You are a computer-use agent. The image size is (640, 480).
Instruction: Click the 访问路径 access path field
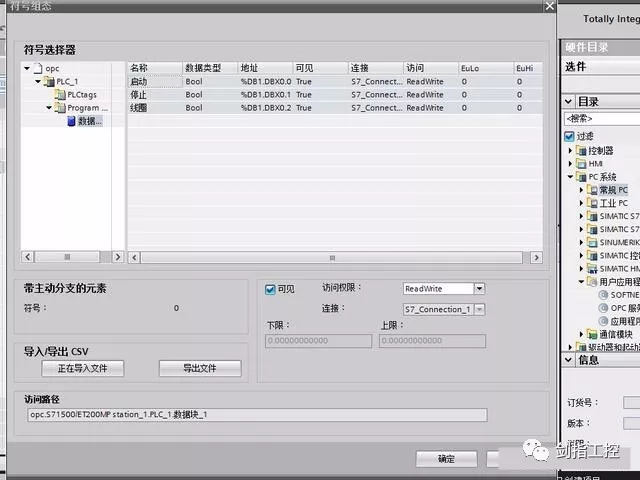pyautogui.click(x=256, y=414)
